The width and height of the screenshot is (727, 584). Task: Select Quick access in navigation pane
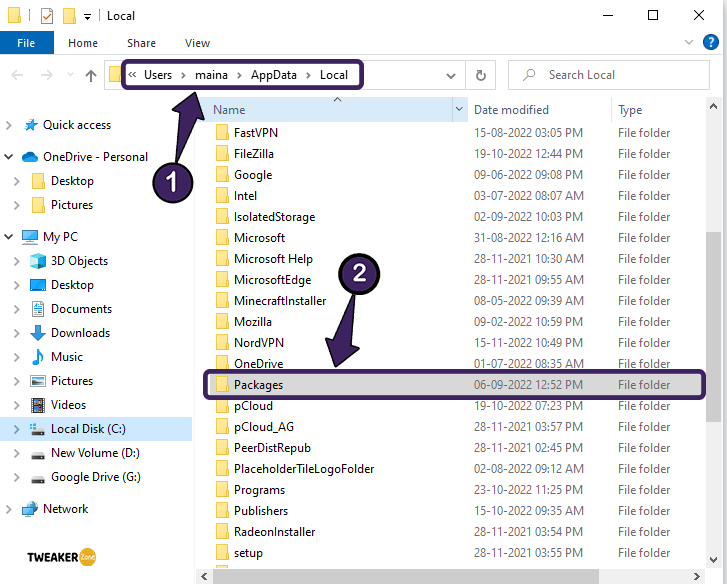pyautogui.click(x=77, y=125)
